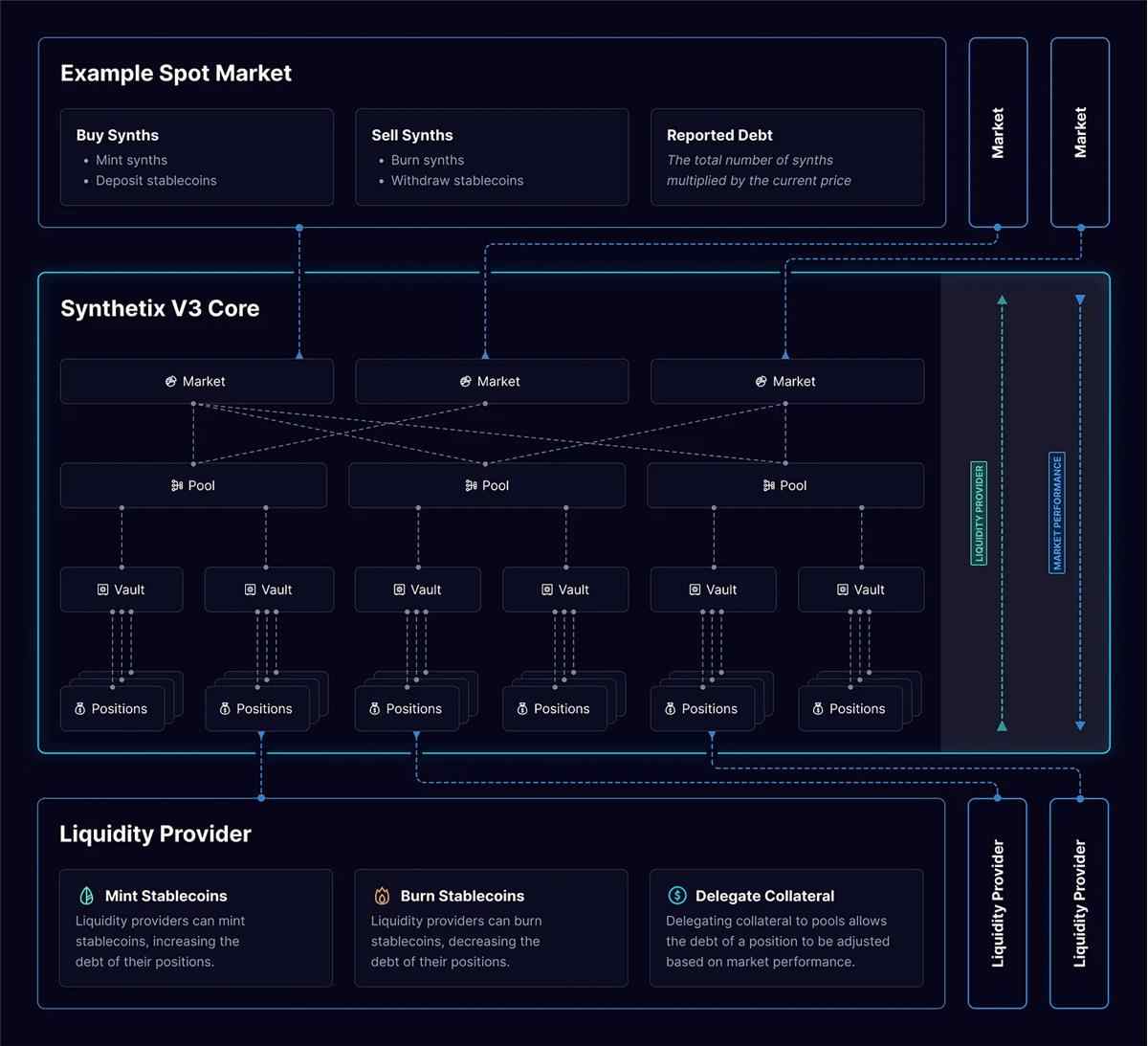Click the large horizontal Liquidity Provider panel title
This screenshot has height=1046, width=1148.
pos(155,834)
